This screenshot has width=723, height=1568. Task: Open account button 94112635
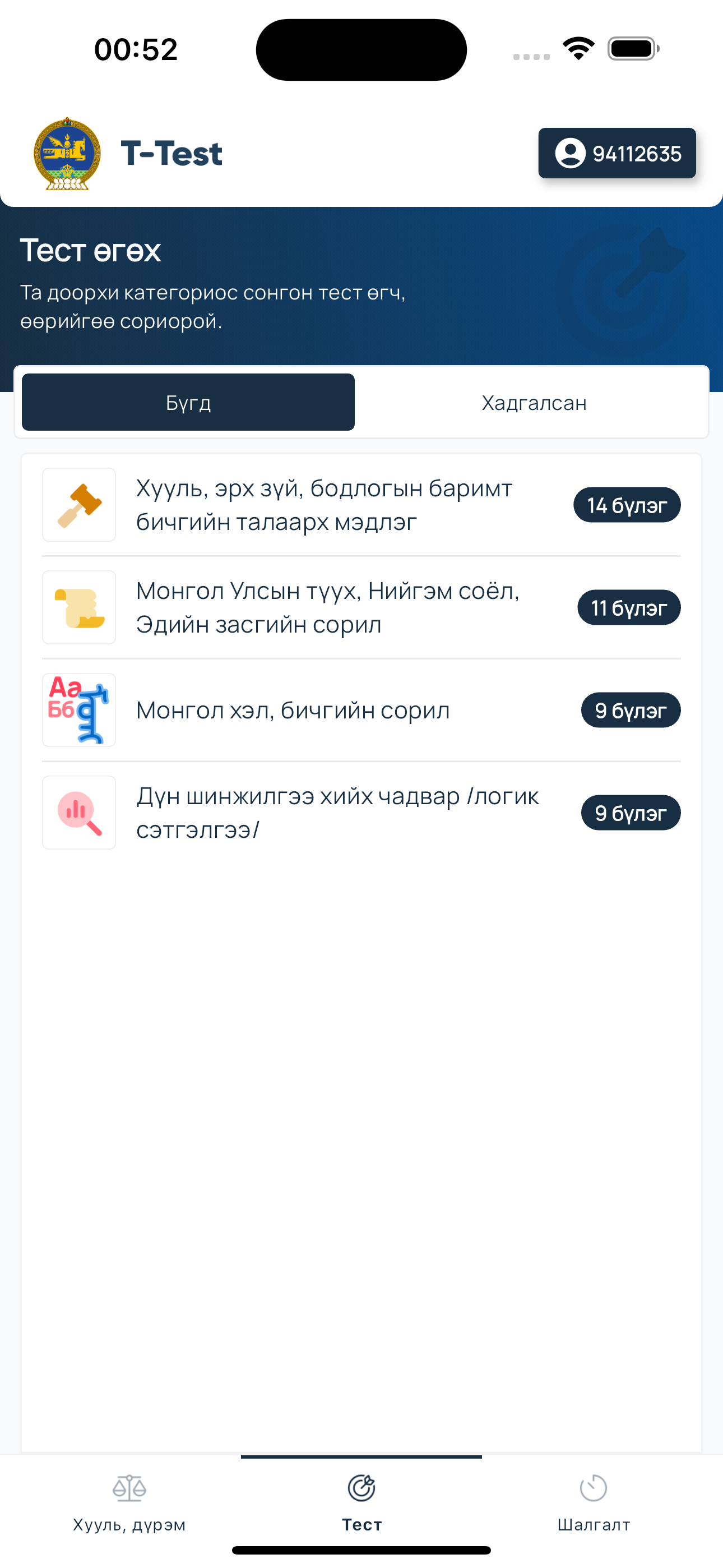[617, 154]
